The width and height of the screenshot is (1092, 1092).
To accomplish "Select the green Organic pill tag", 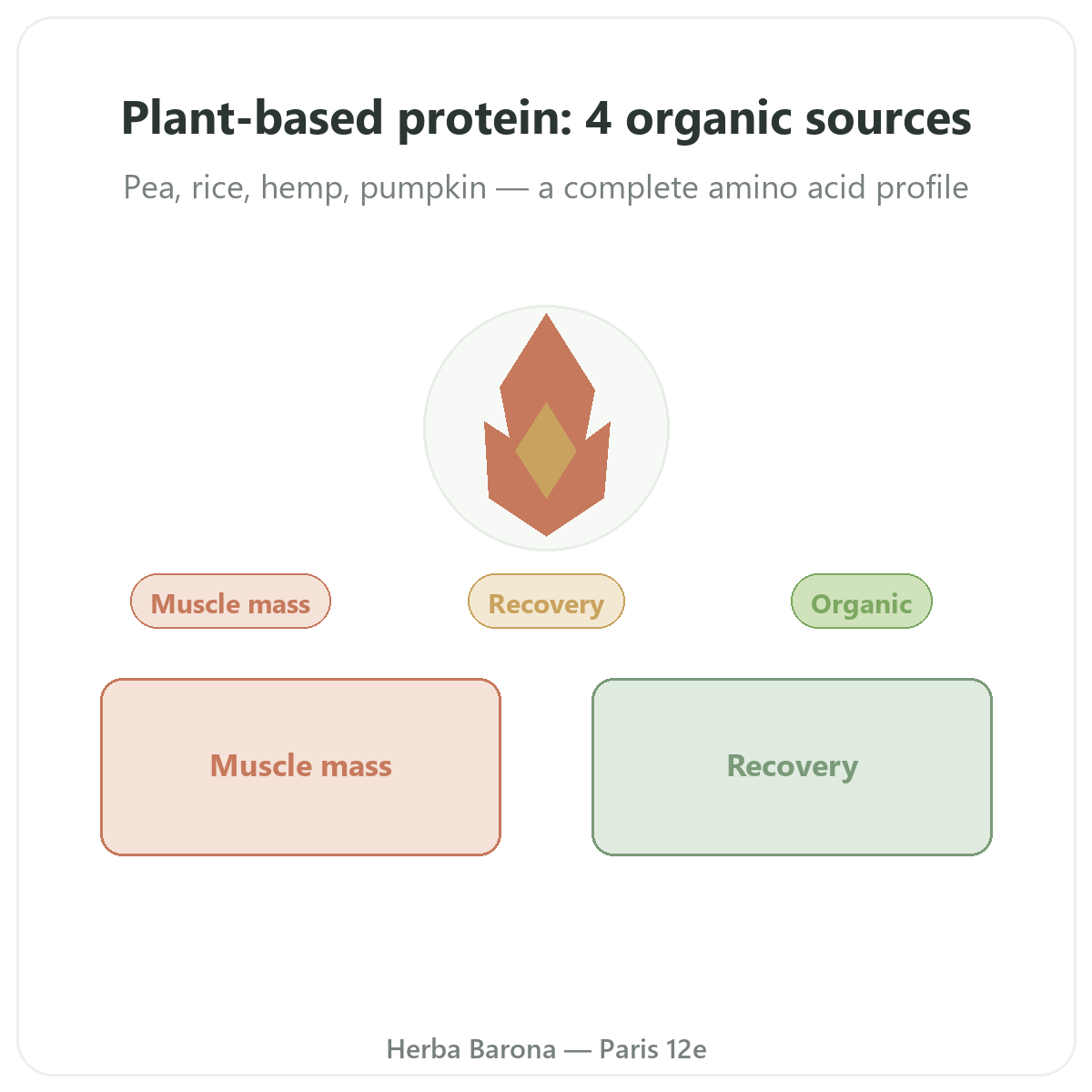I will pos(862,602).
